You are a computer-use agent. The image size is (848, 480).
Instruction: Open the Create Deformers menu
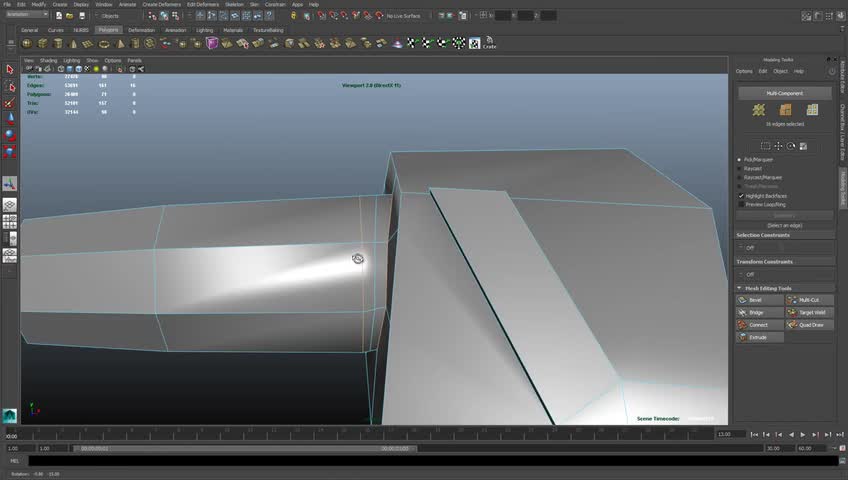pyautogui.click(x=161, y=4)
